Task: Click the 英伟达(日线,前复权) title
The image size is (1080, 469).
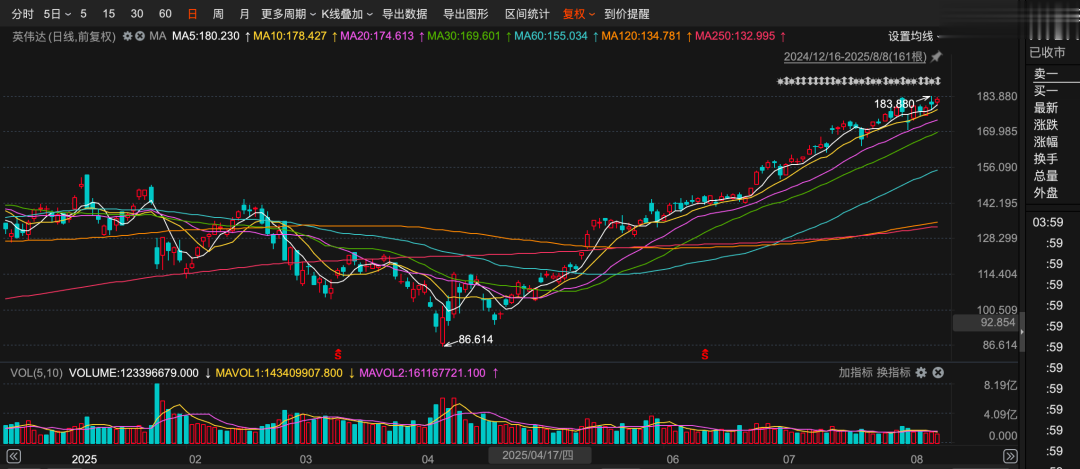Action: (x=63, y=36)
